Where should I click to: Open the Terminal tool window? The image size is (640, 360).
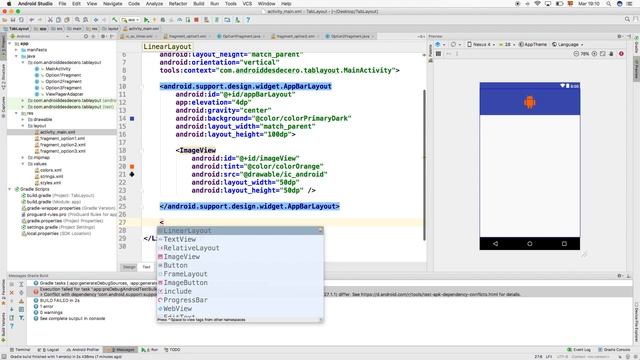[x=20, y=350]
